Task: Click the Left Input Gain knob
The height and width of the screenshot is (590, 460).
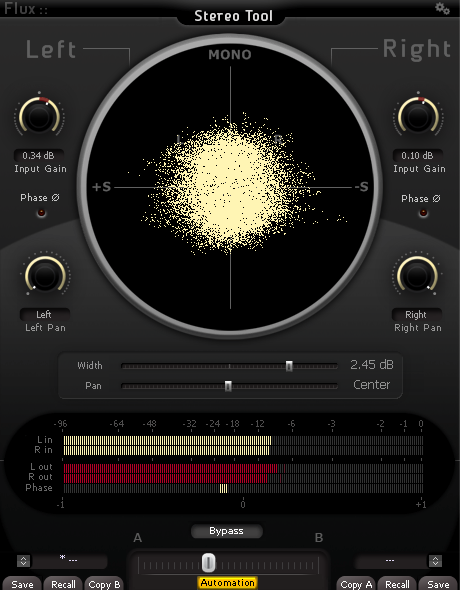Action: tap(39, 116)
